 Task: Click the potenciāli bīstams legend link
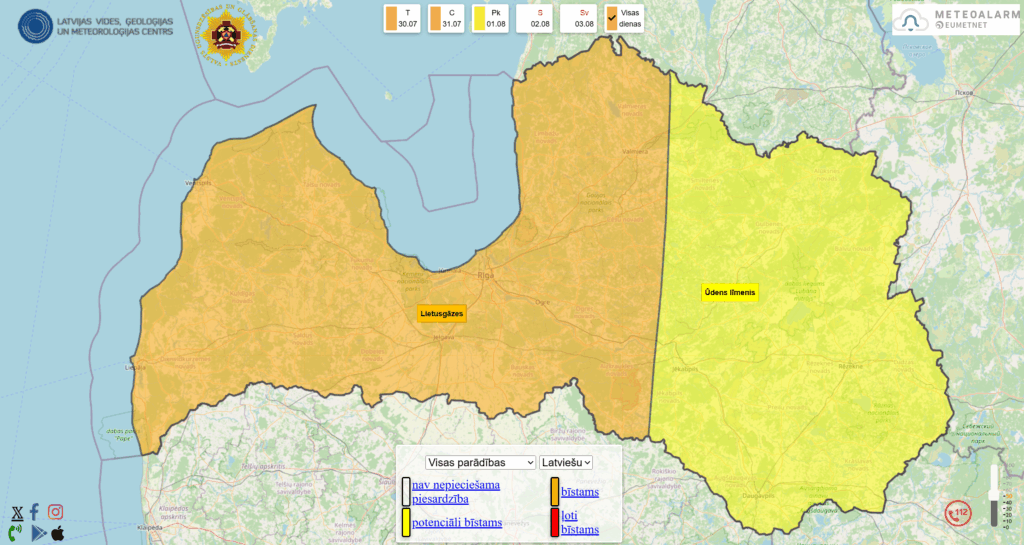coord(456,522)
